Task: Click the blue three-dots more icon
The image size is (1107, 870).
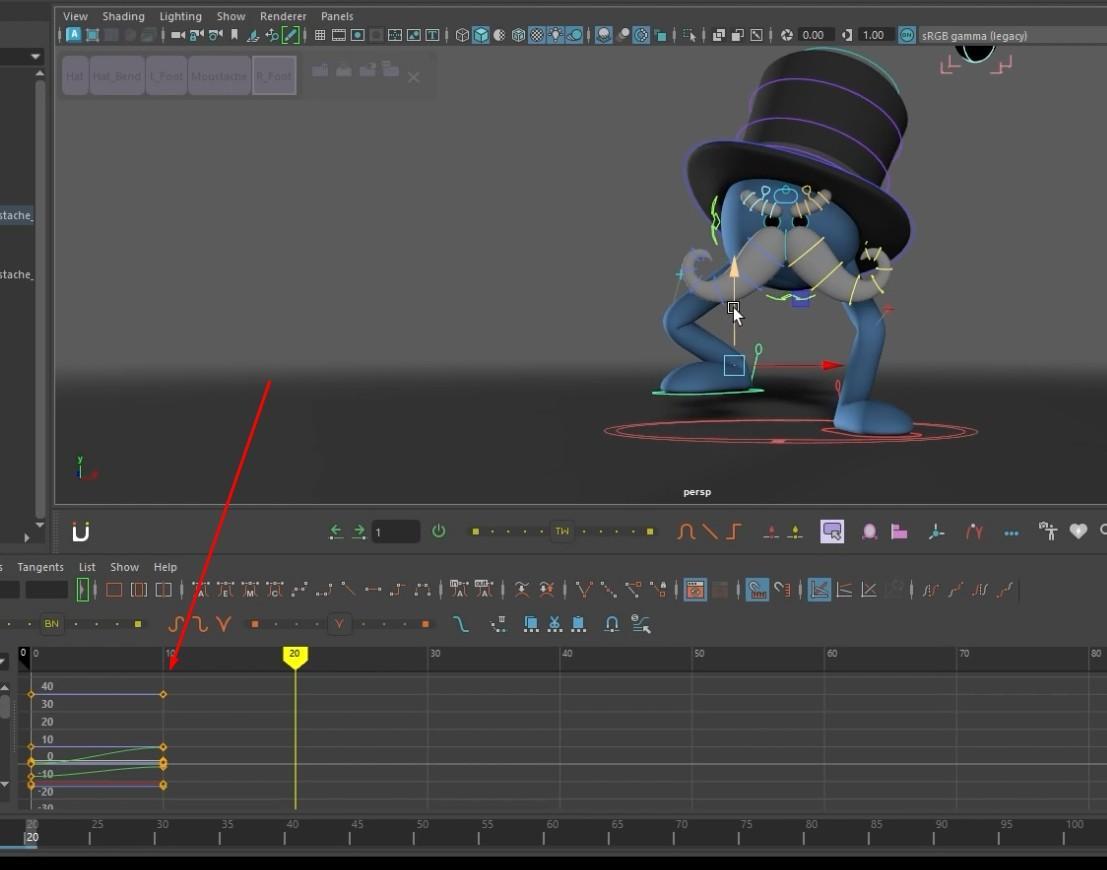Action: click(1011, 533)
